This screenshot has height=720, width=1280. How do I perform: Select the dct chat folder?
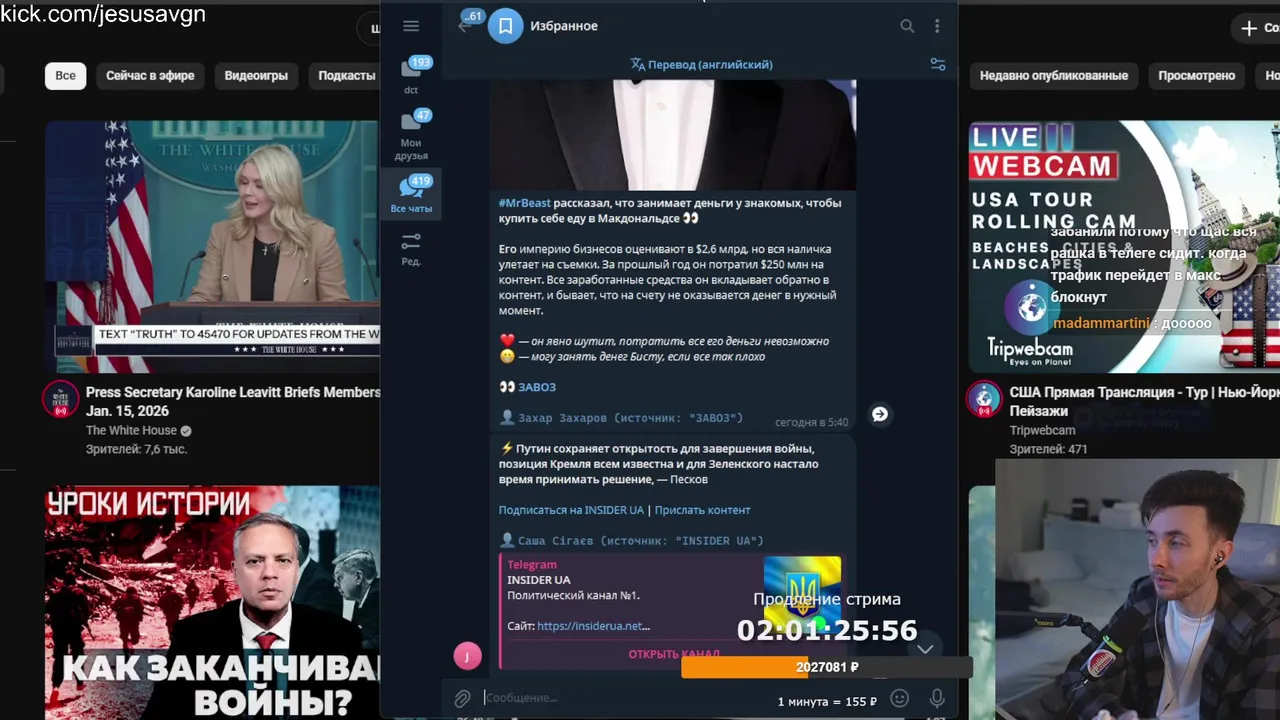(411, 76)
